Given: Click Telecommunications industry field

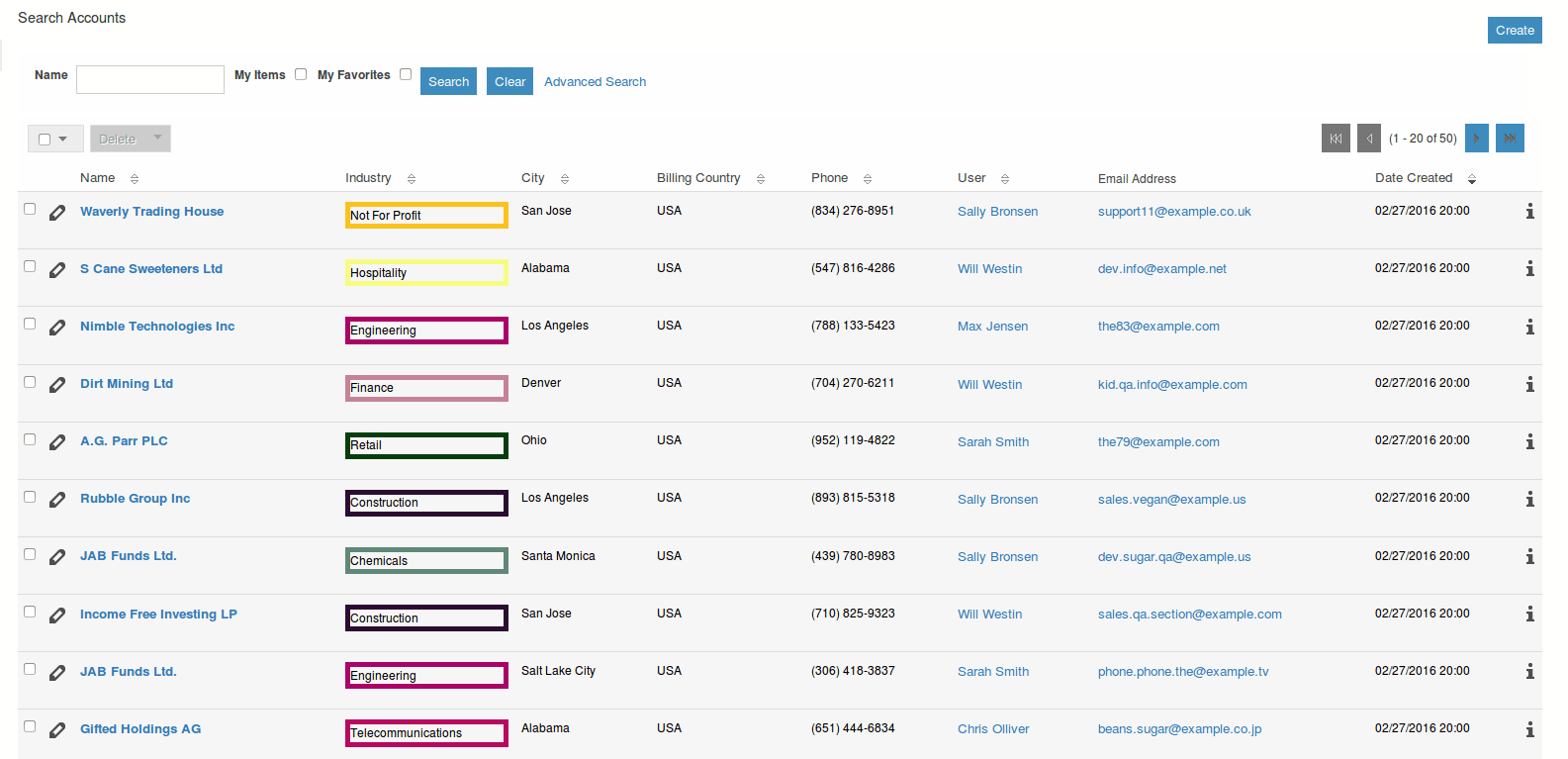Looking at the screenshot, I should tap(426, 732).
